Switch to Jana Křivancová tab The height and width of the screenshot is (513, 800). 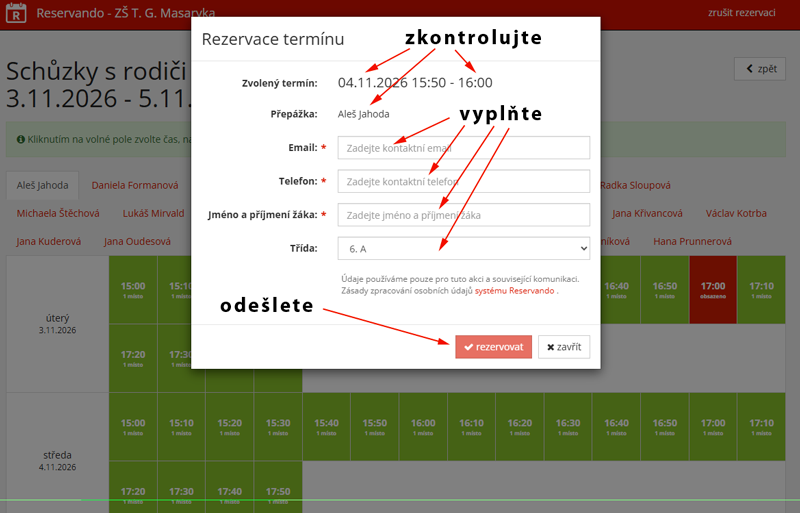point(647,213)
